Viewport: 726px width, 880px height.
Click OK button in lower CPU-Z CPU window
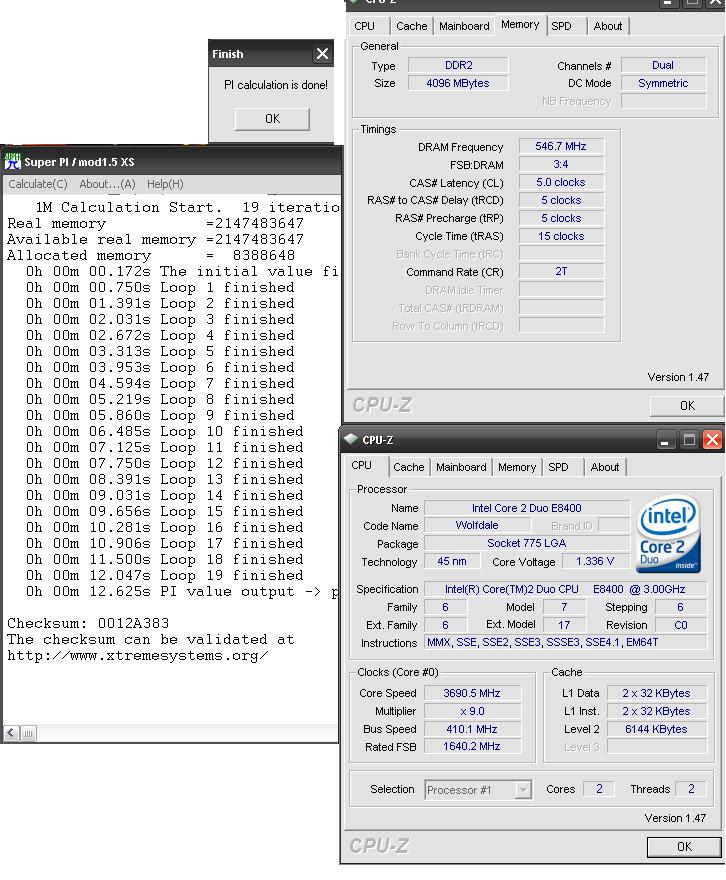click(684, 846)
